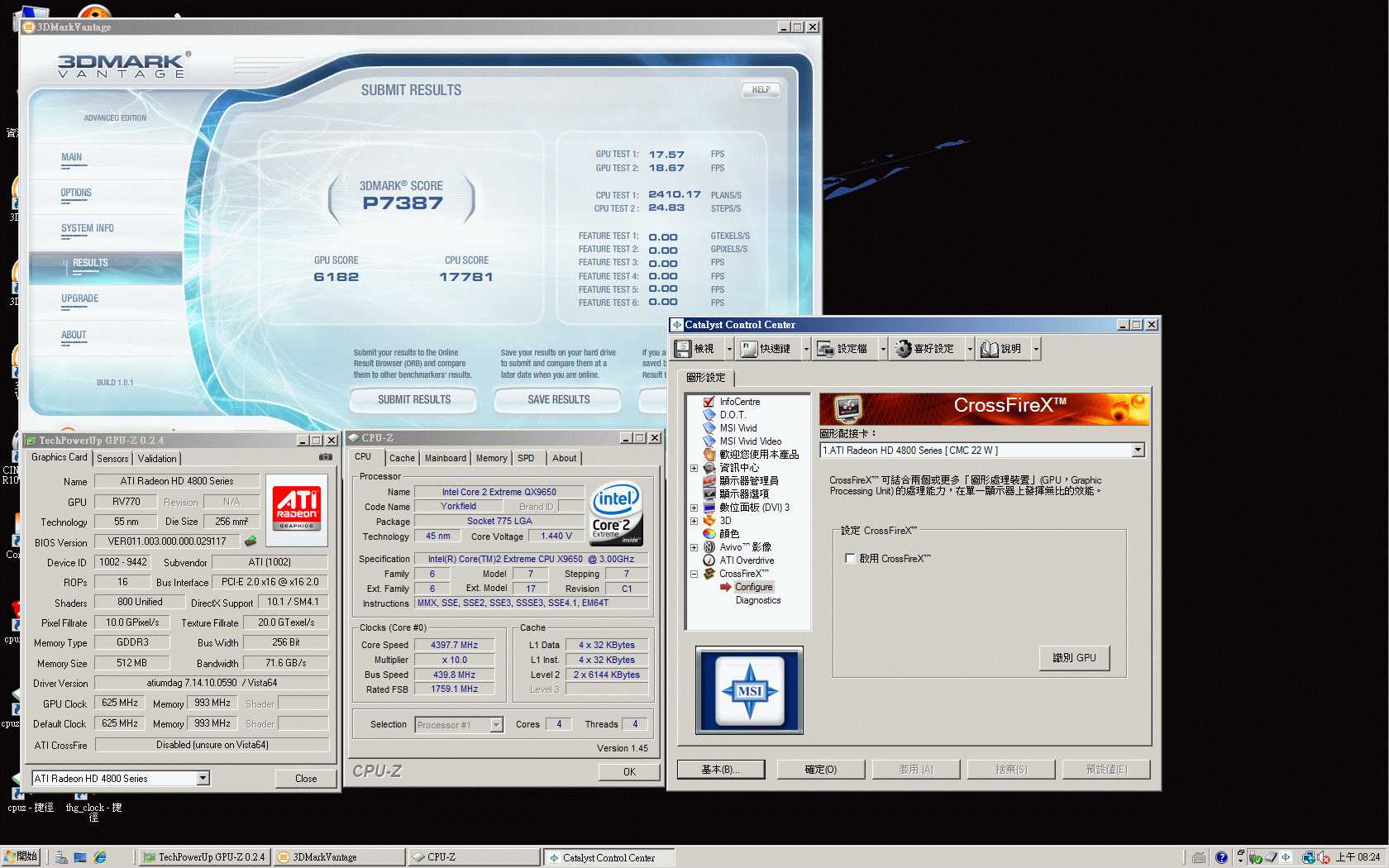Click the GPU-Z screenshot camera icon
The image size is (1389, 868).
pos(326,456)
